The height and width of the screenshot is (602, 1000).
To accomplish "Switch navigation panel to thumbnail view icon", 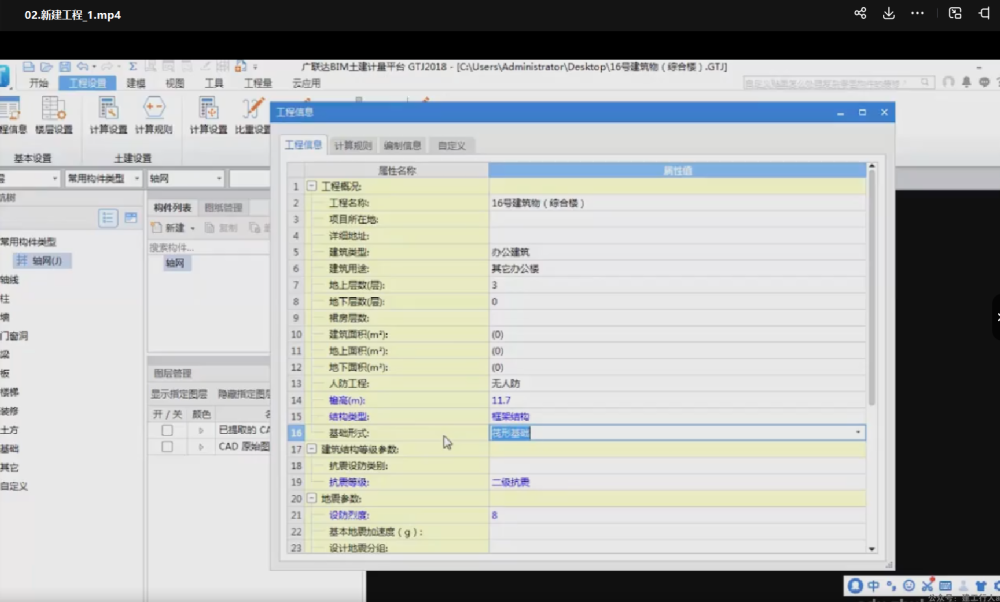I will [x=131, y=218].
